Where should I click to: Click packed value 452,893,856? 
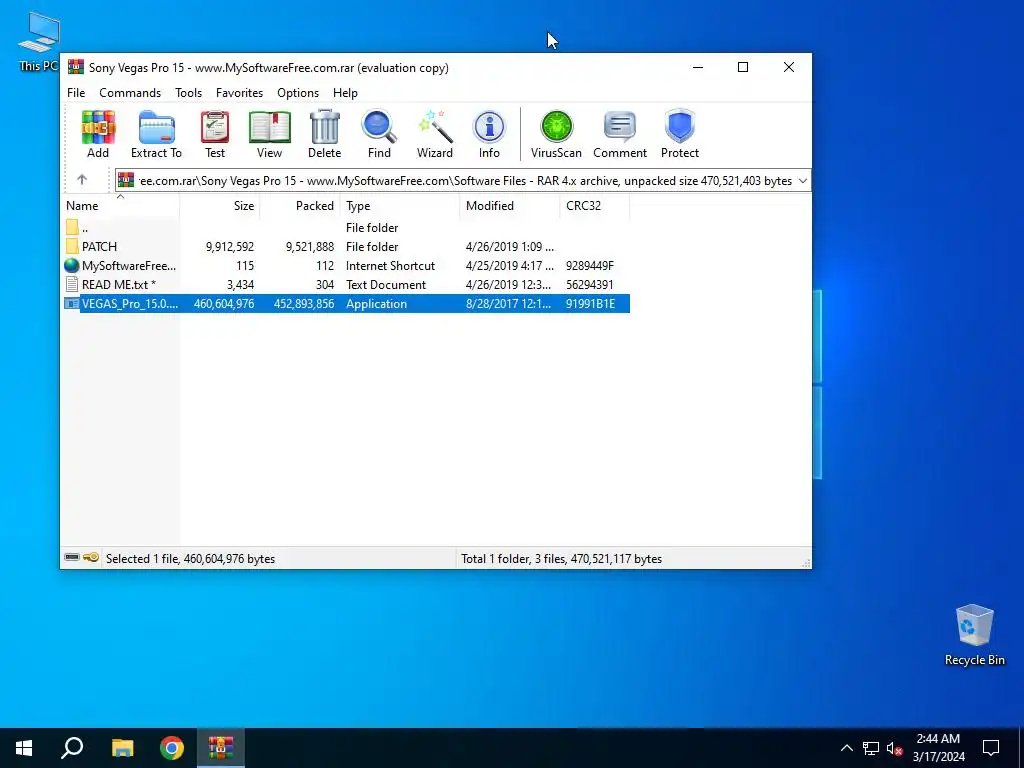(304, 304)
